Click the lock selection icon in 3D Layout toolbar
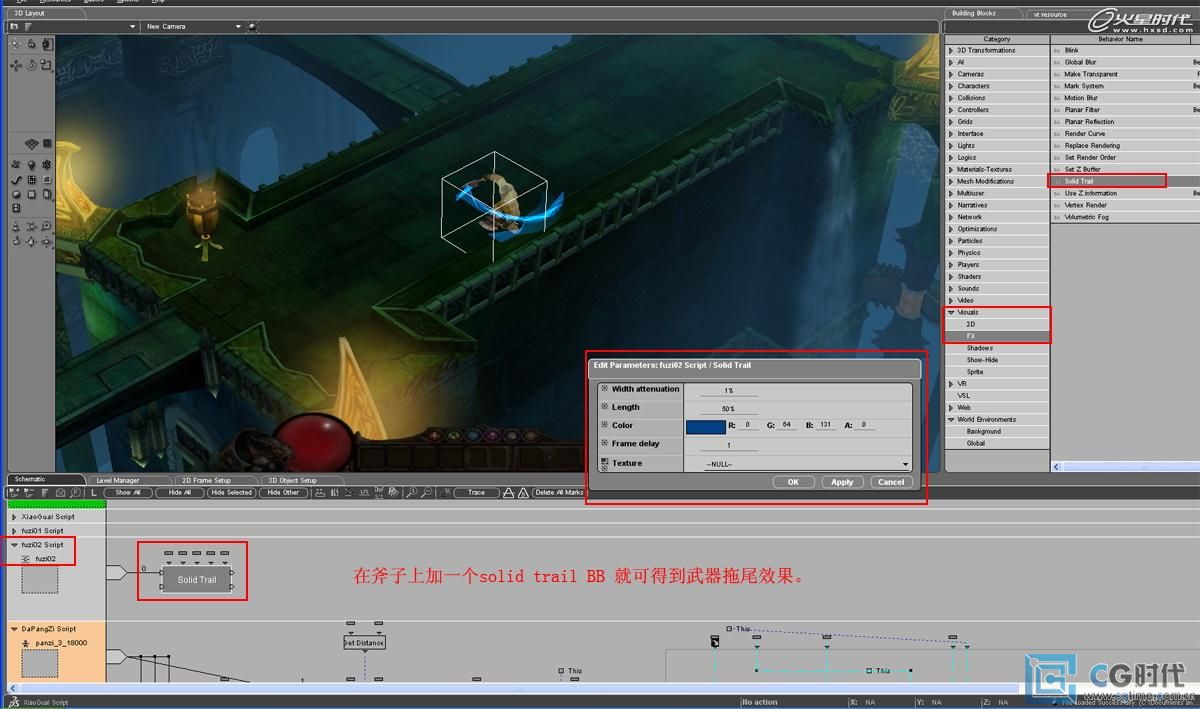Image resolution: width=1200 pixels, height=709 pixels. coord(31,44)
